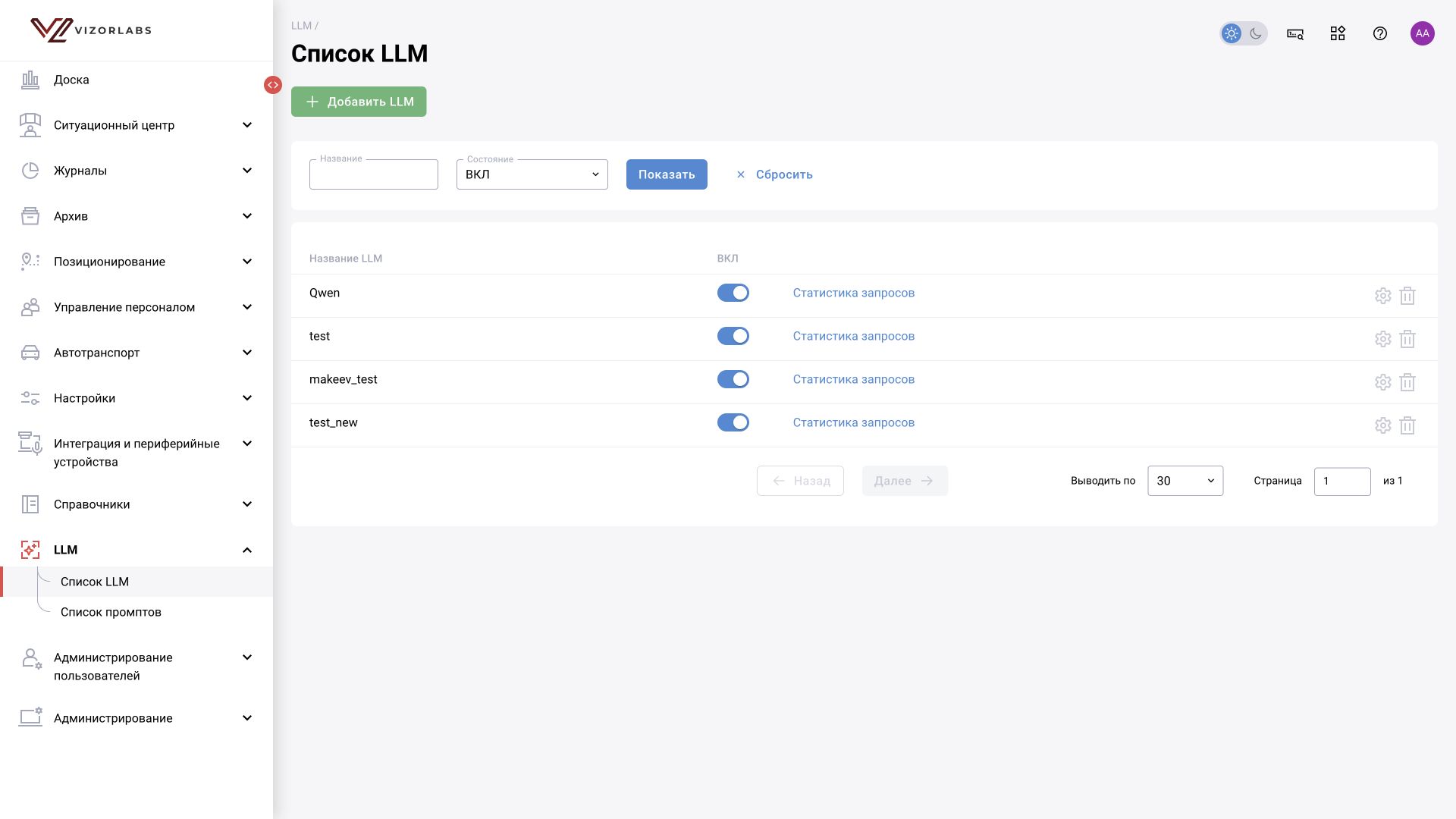Turn off makeev_test LLM switch
The width and height of the screenshot is (1456, 819).
[x=733, y=379]
